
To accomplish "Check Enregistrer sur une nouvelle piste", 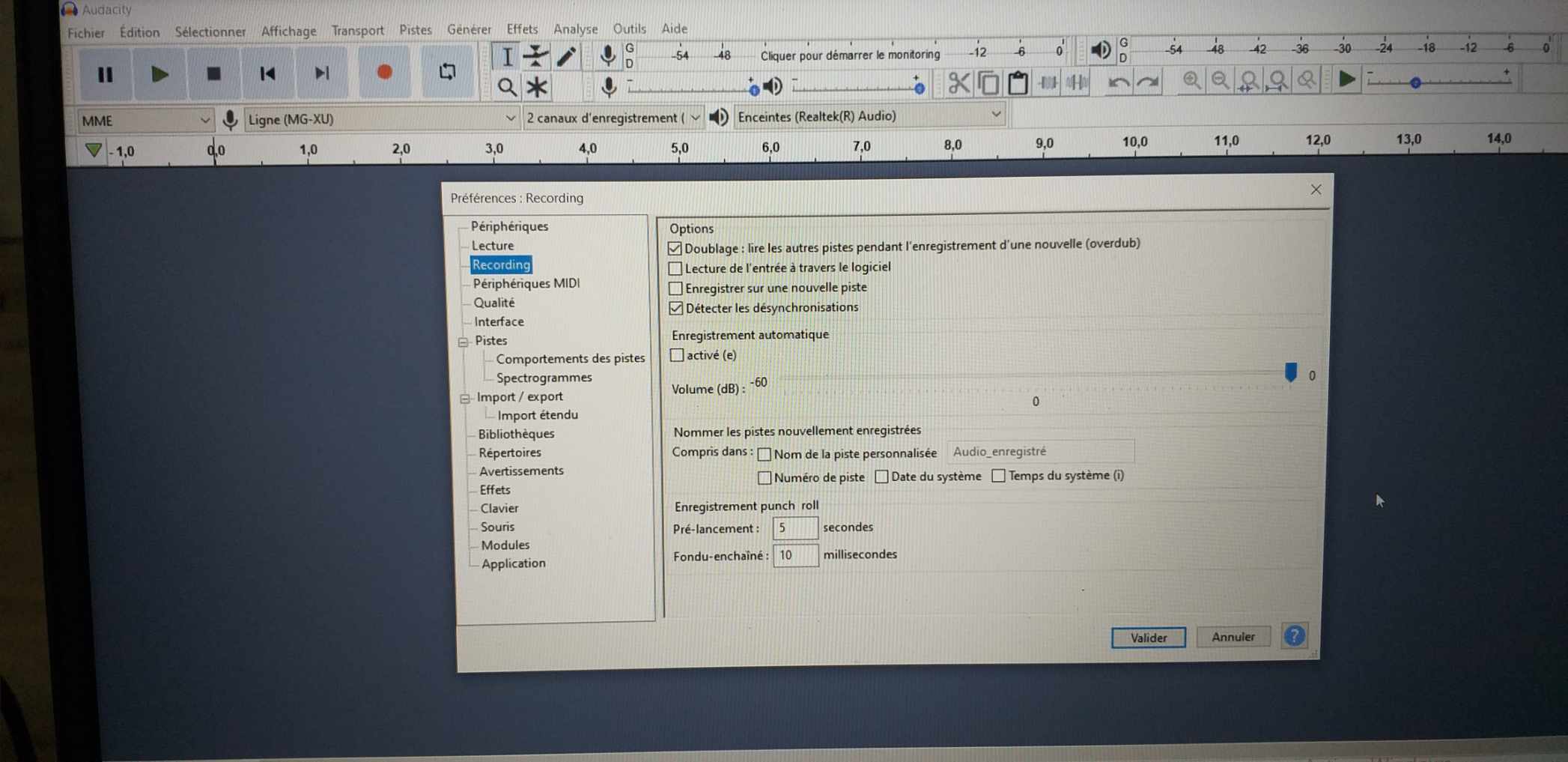I will (x=675, y=288).
